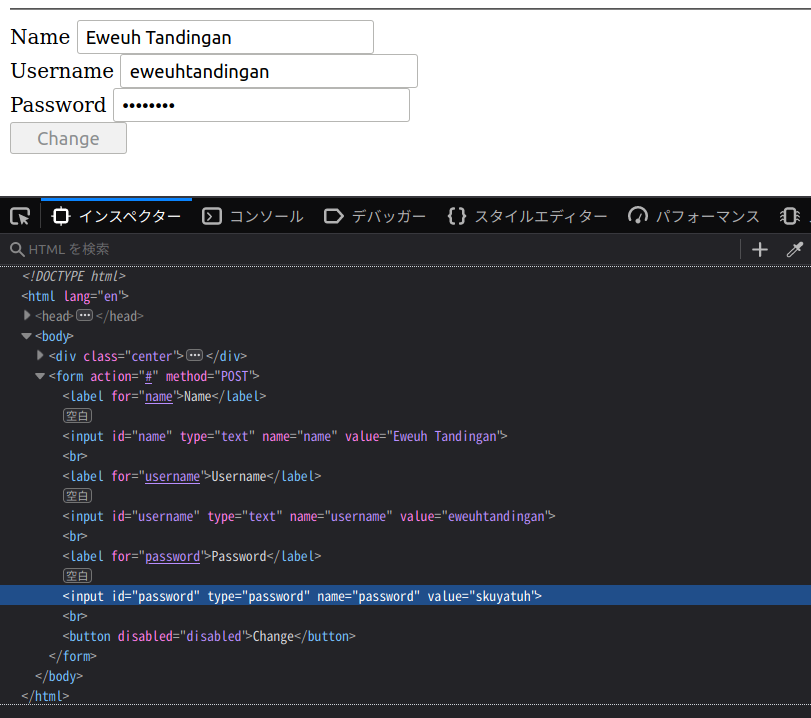Click the 空白 badge below Username label
The height and width of the screenshot is (718, 811).
[78, 496]
